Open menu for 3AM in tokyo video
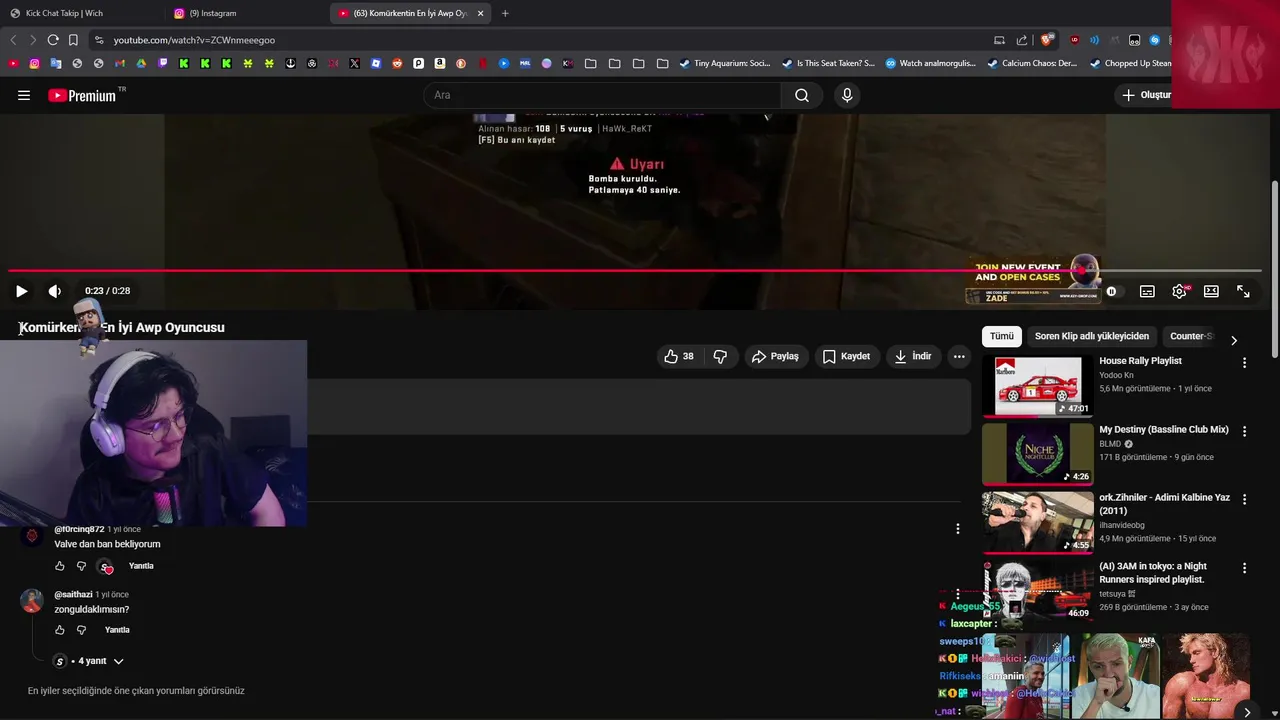Screen dimensions: 1280x720 [x=1244, y=567]
